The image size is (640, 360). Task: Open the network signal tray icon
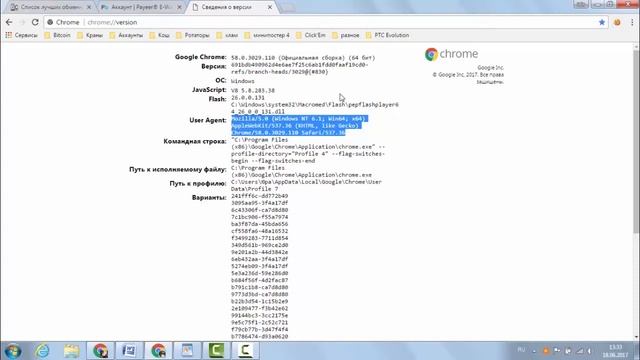pyautogui.click(x=580, y=351)
